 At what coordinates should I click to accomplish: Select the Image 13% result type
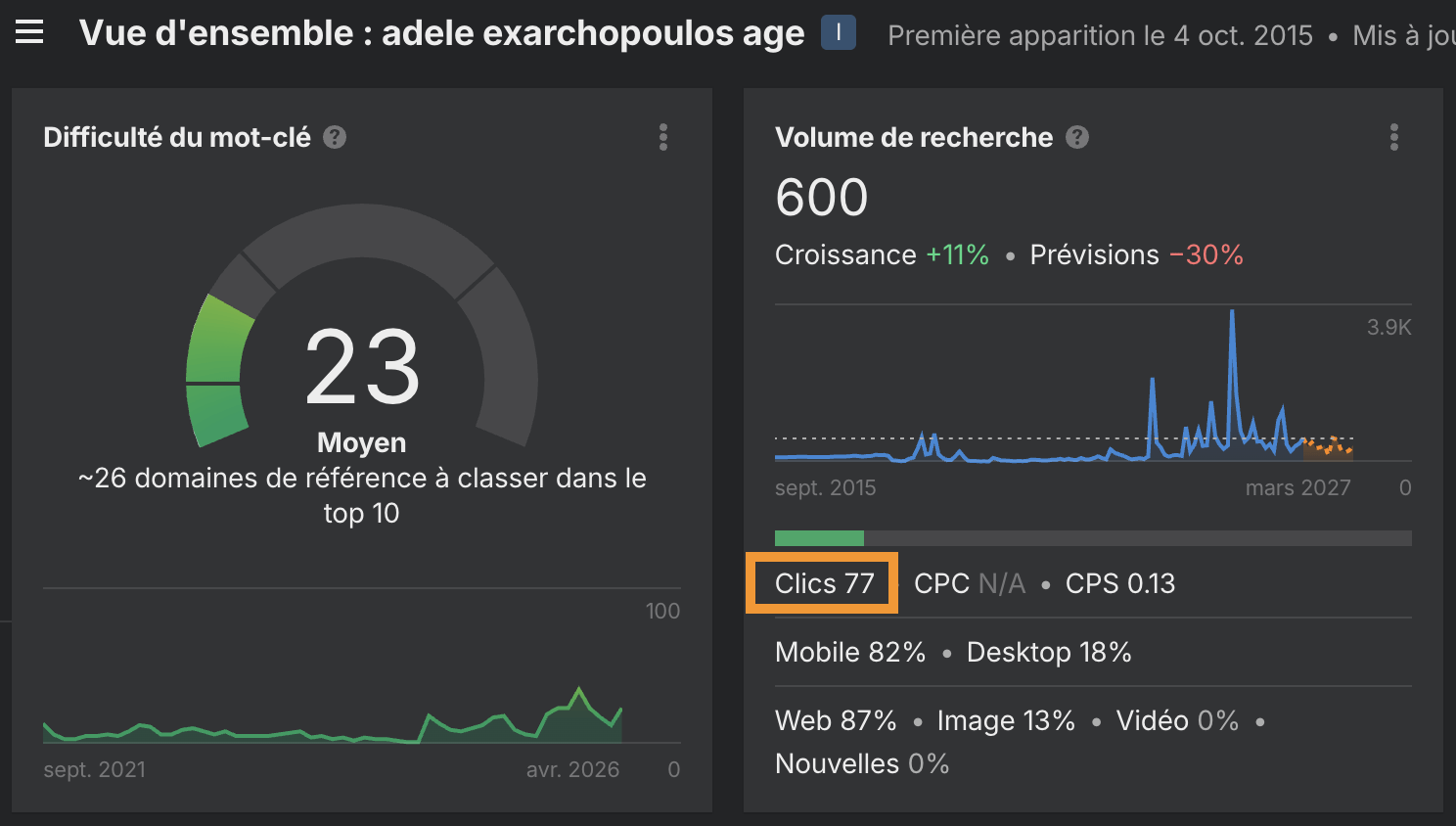1005,720
